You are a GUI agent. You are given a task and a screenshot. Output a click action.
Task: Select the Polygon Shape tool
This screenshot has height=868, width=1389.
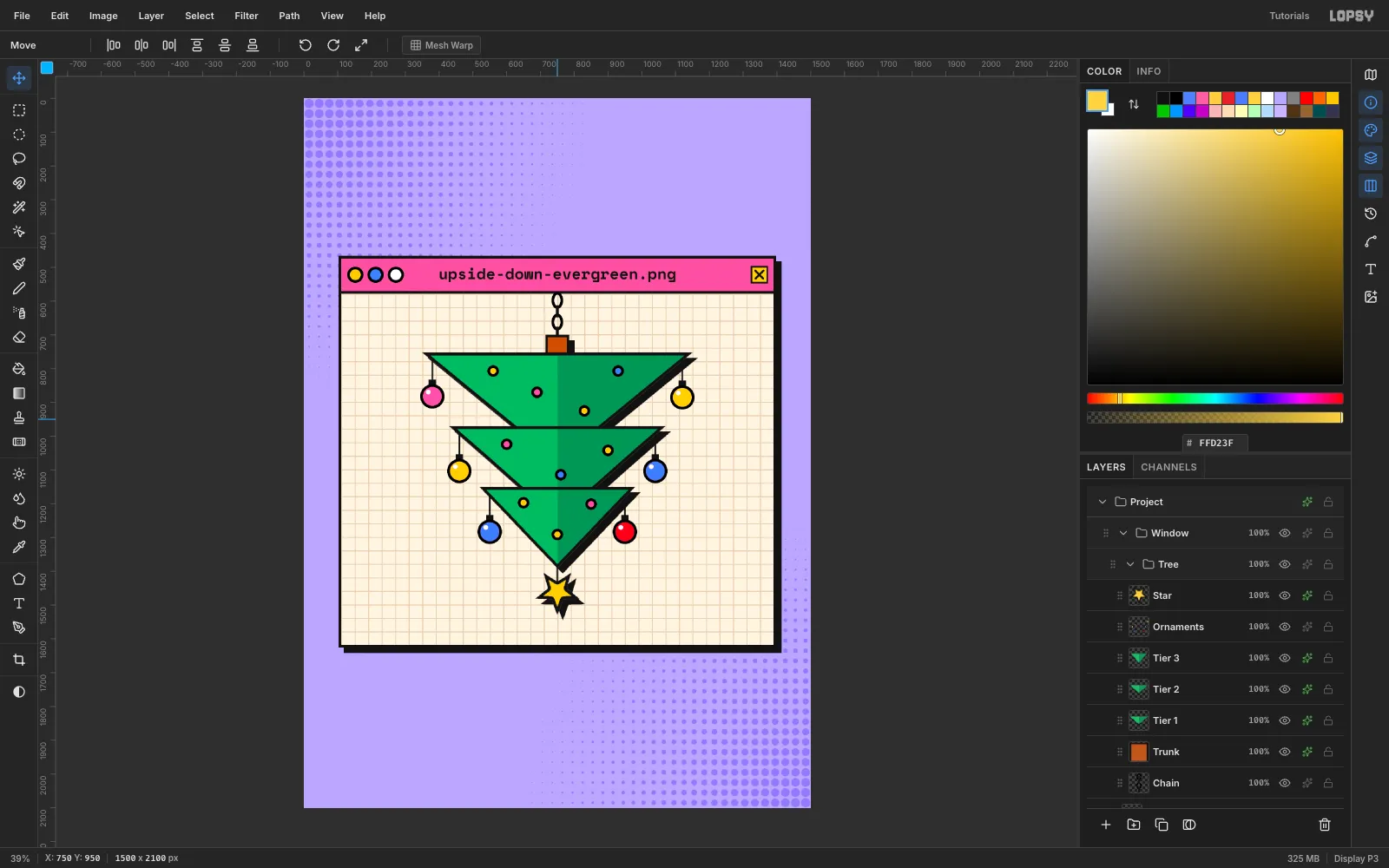click(19, 579)
